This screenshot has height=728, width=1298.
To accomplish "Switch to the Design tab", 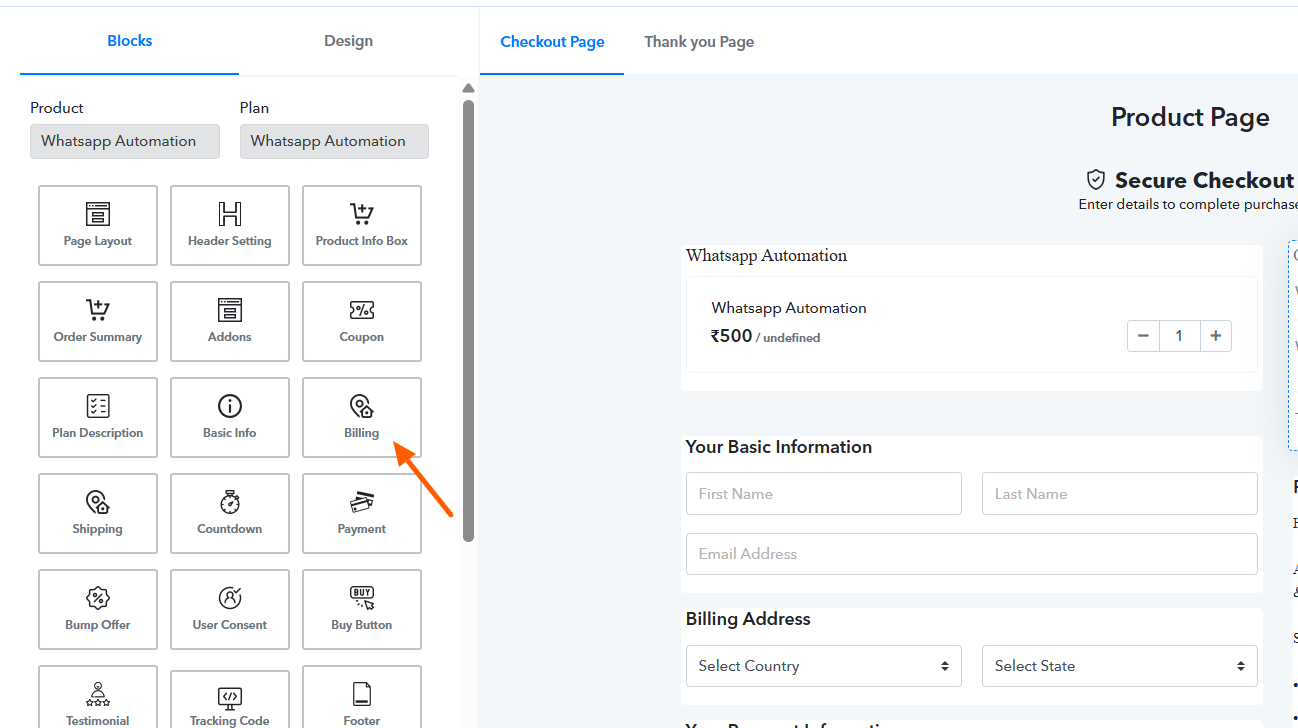I will (x=348, y=41).
